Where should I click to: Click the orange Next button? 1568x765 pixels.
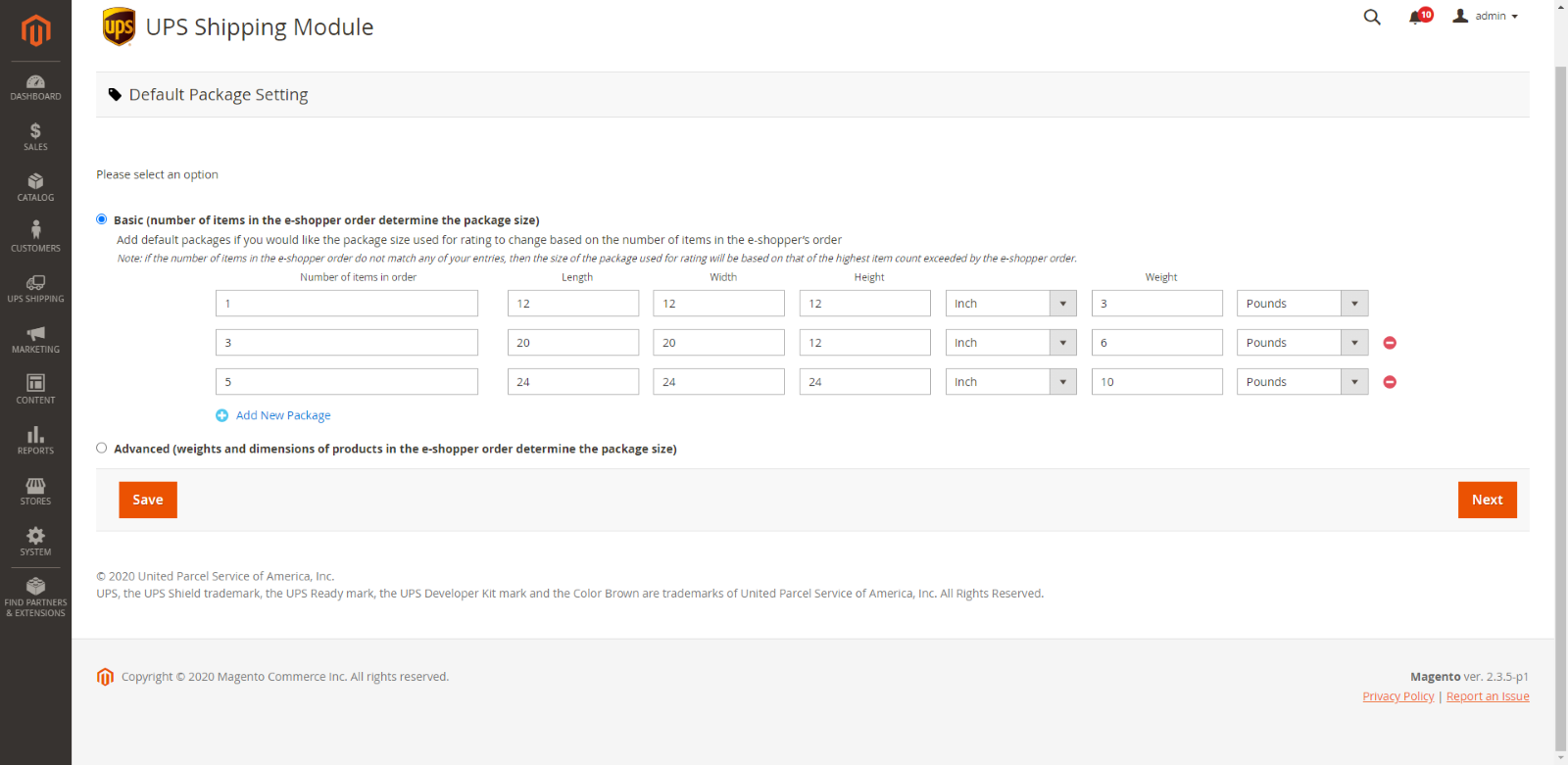click(x=1487, y=500)
